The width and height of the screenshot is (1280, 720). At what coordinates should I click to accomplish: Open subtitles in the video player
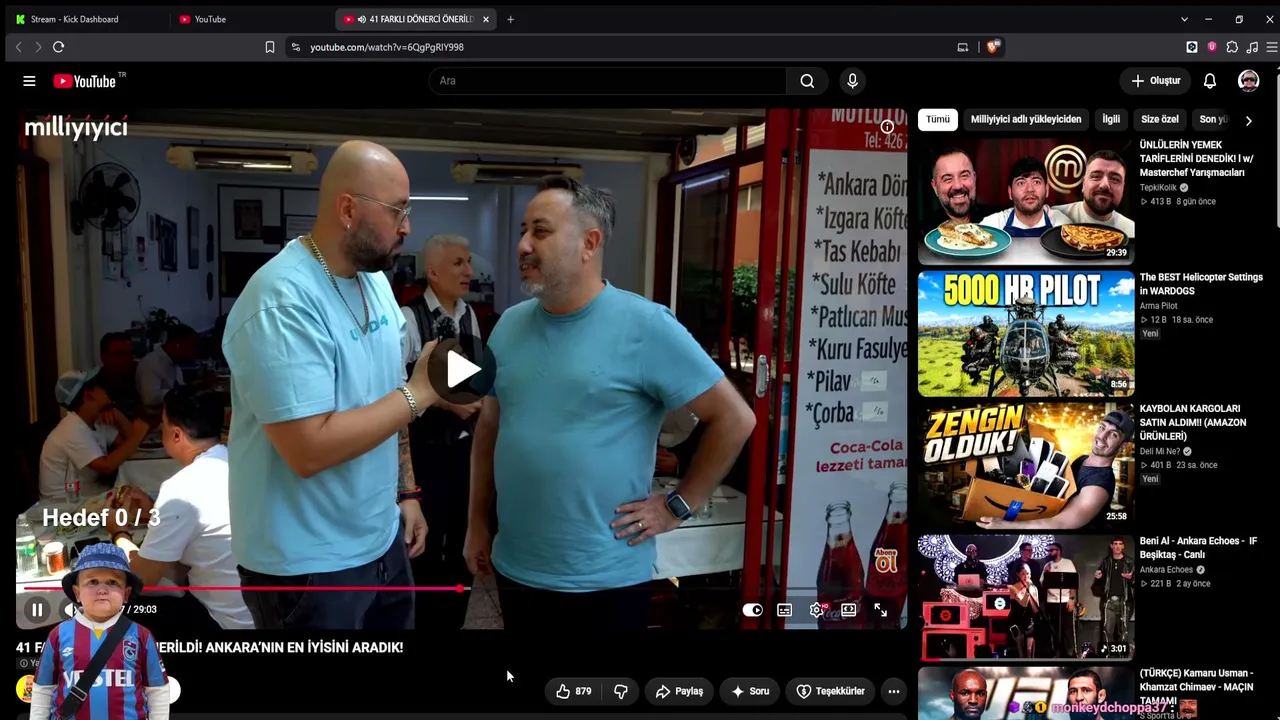[785, 610]
